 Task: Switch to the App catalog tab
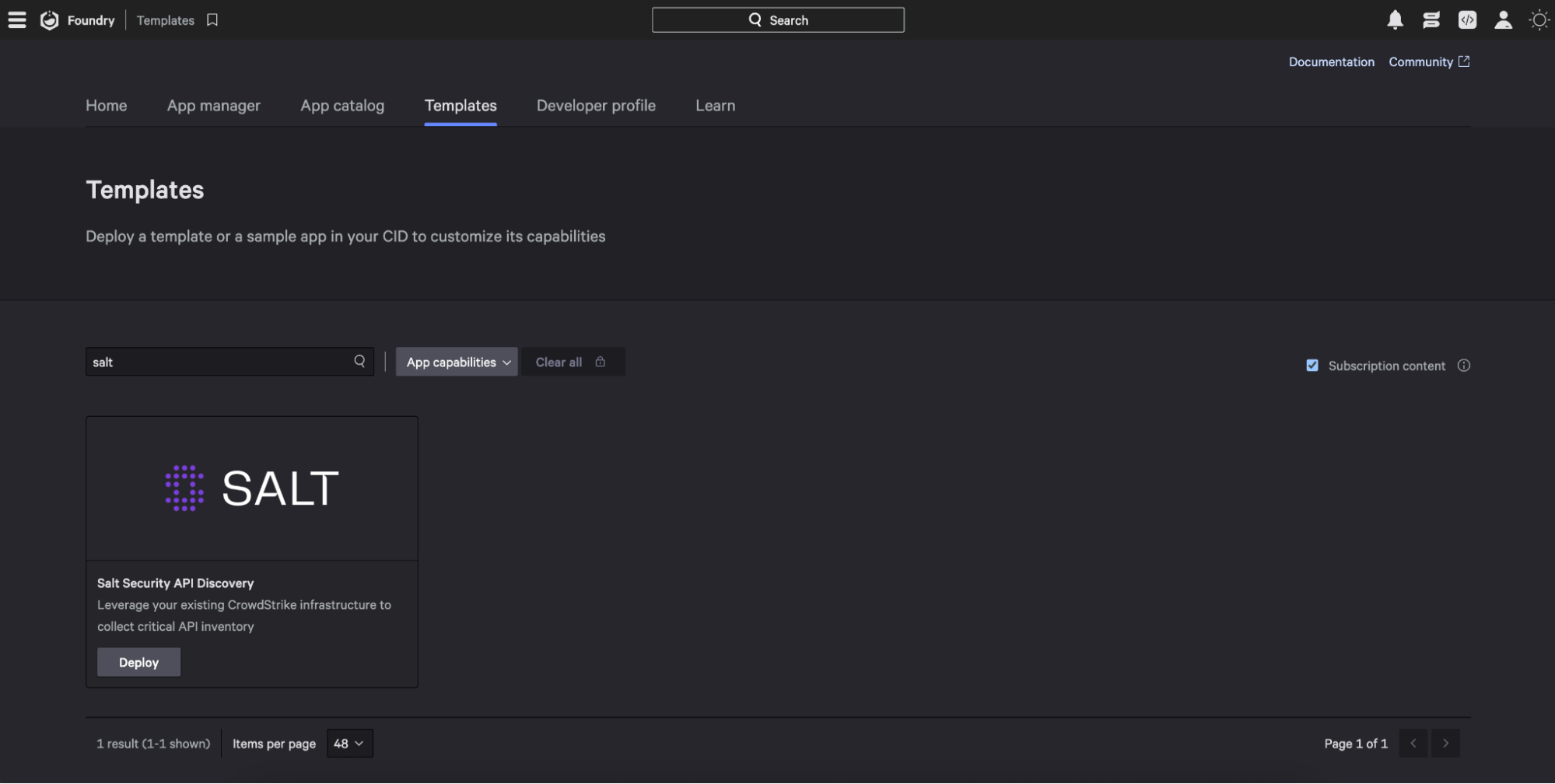pyautogui.click(x=342, y=105)
